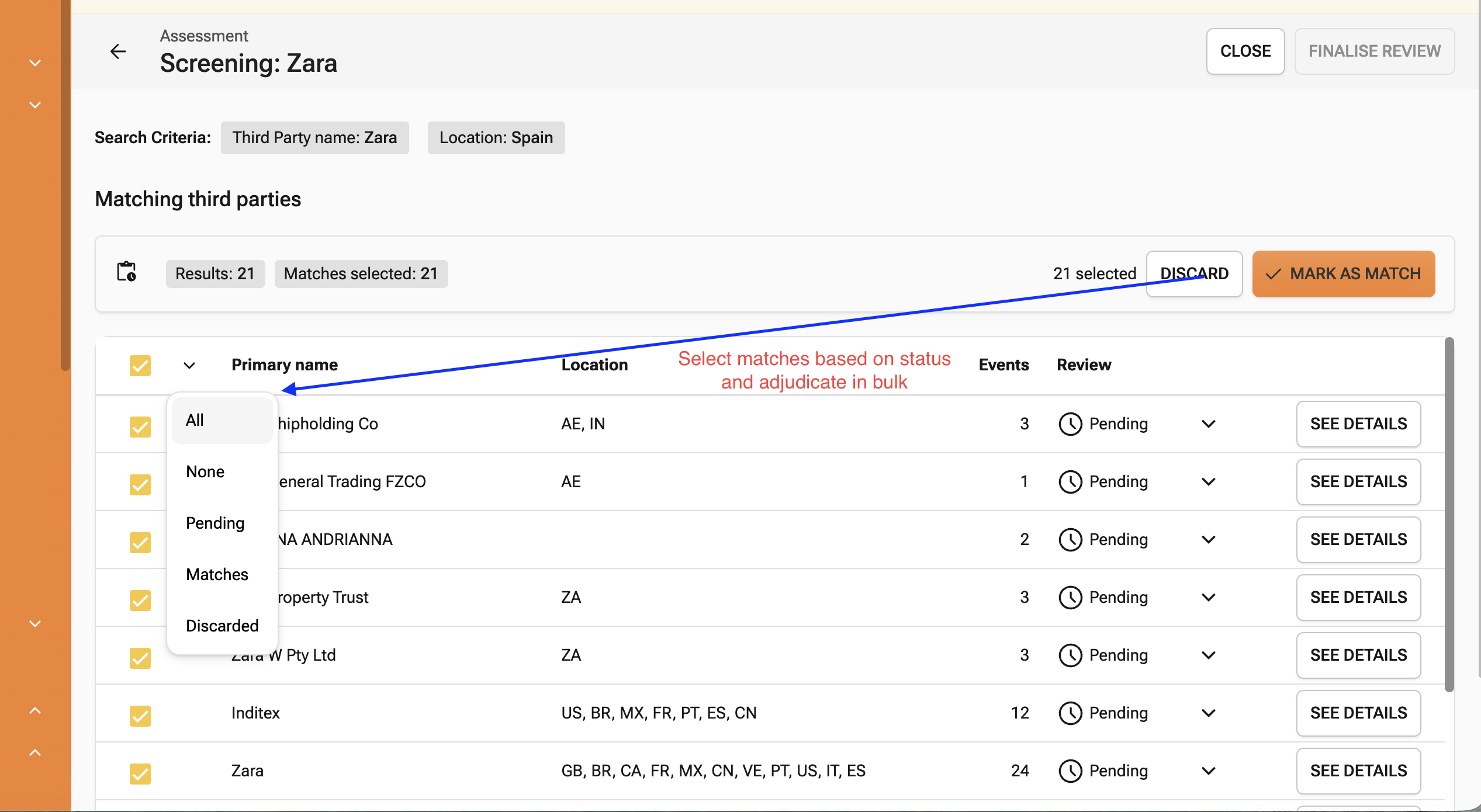Click the clock icon in the General Trading FZCO row

[1070, 482]
